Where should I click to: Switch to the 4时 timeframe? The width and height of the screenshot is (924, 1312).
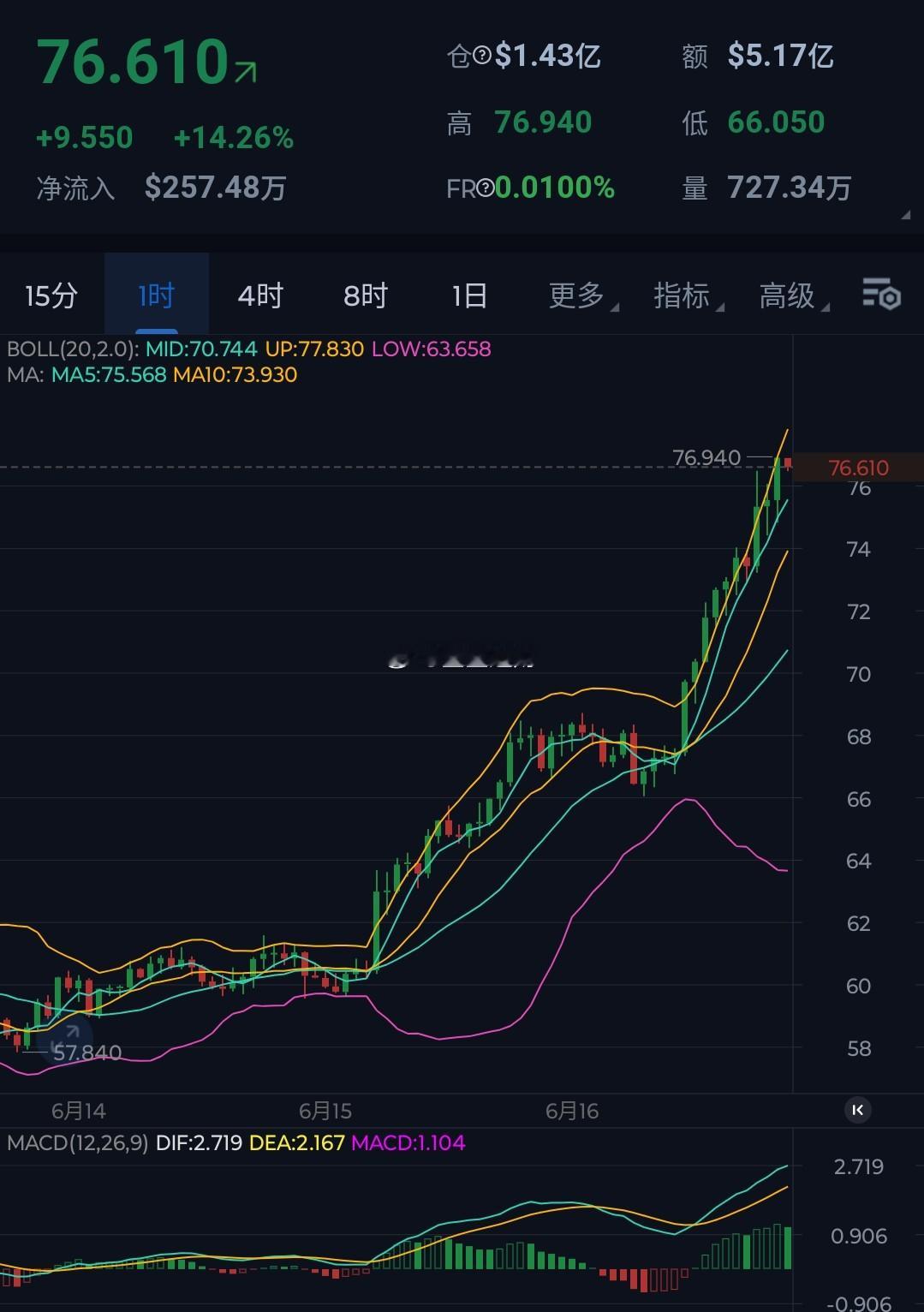click(260, 295)
